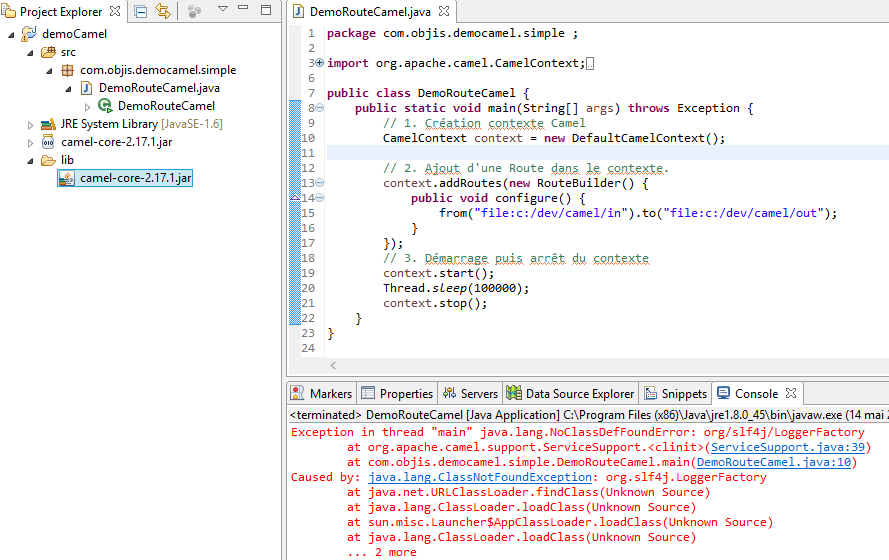Collapse the lib folder node
Screen dimensions: 889x560
31,162
